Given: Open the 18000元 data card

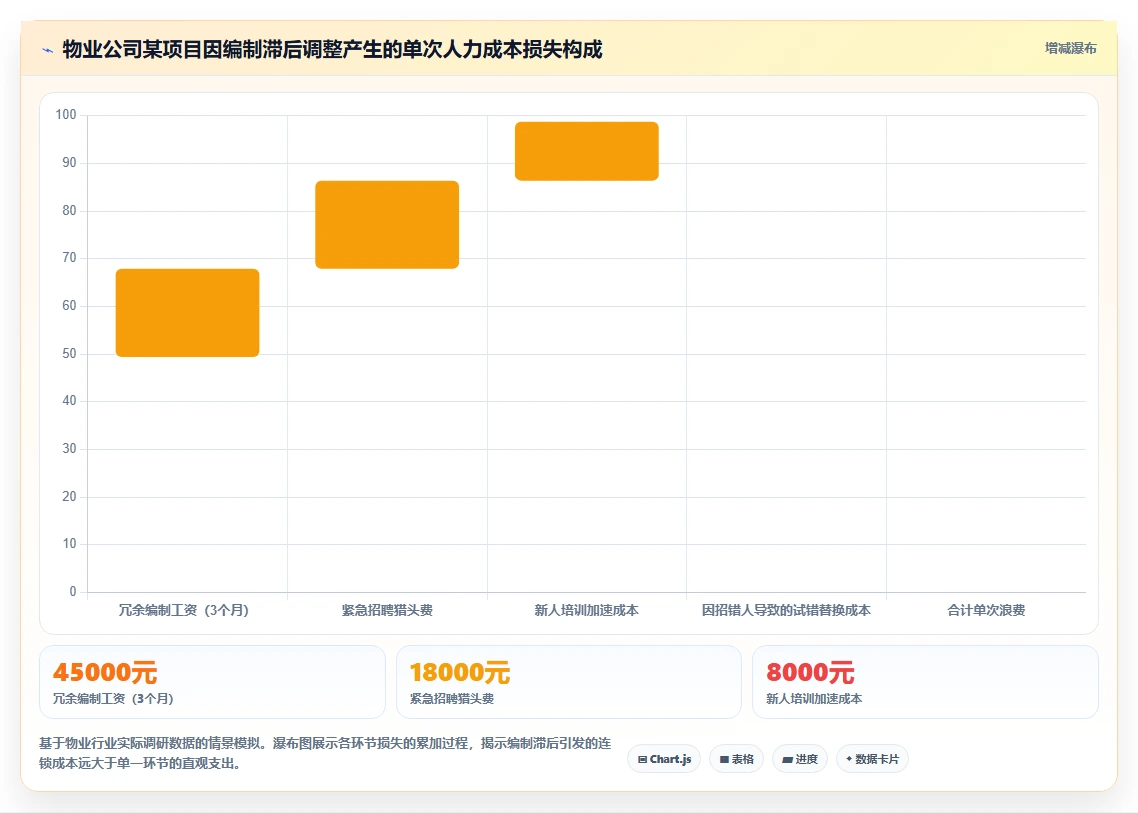Looking at the screenshot, I should [569, 682].
